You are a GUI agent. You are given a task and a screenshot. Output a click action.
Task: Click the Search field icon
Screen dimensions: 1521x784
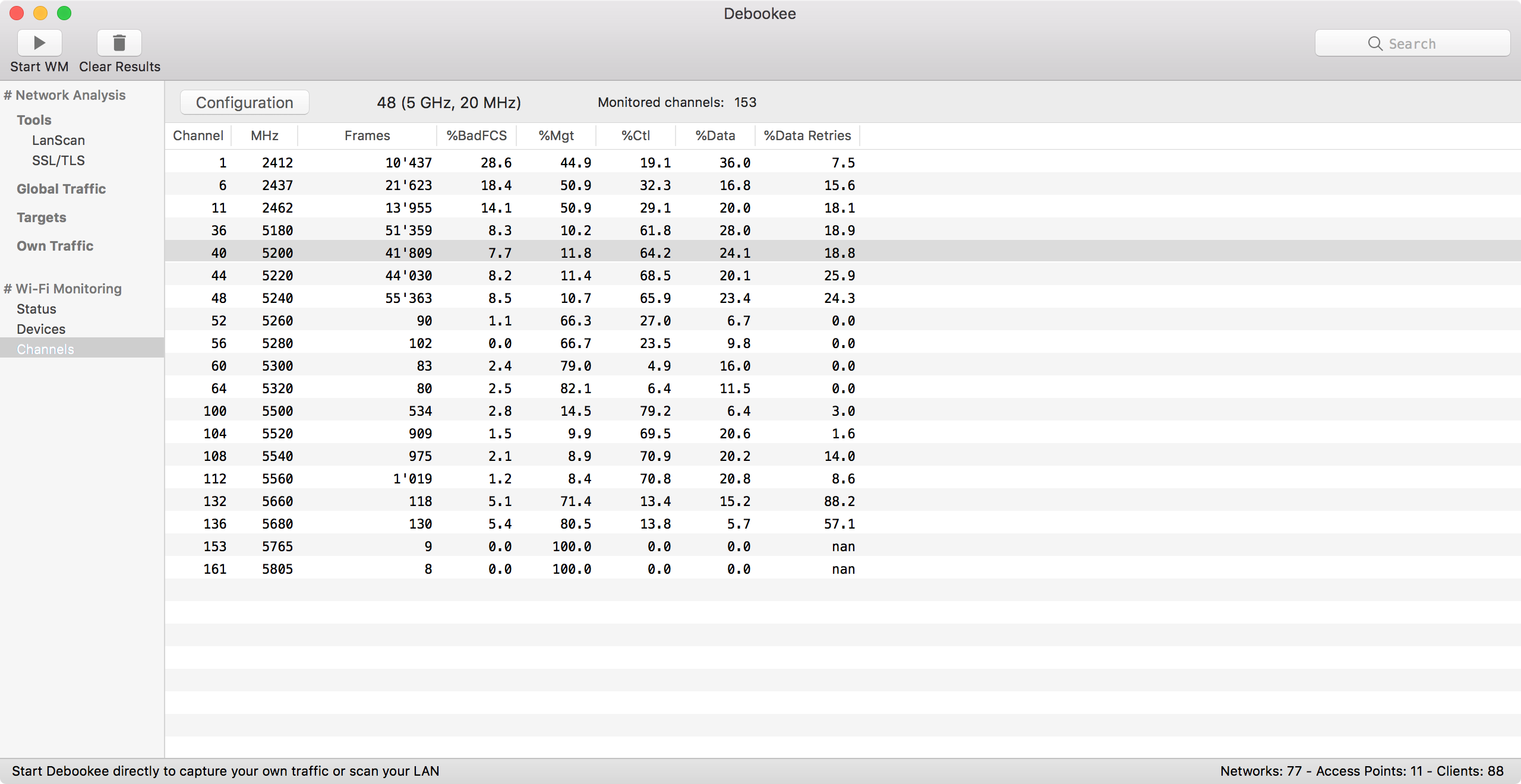[x=1376, y=43]
